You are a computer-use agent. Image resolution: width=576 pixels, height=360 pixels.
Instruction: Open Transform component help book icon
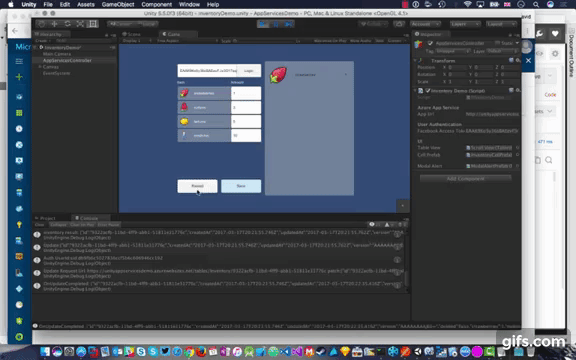(511, 60)
